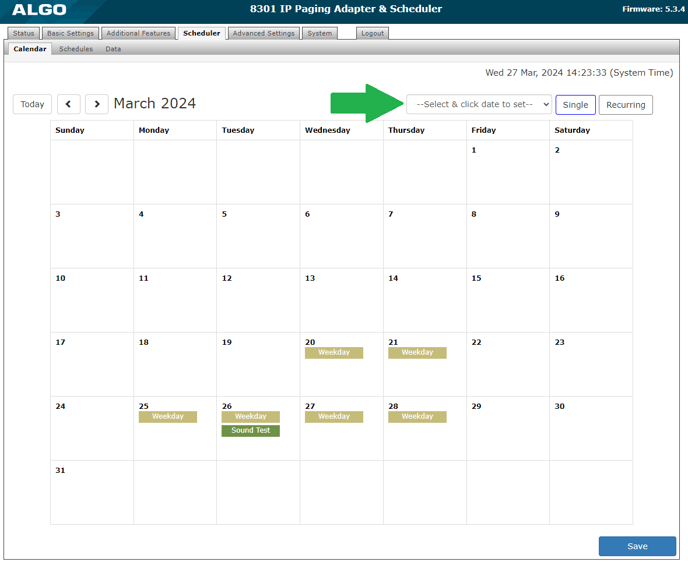Image resolution: width=688 pixels, height=569 pixels.
Task: Select the Single mode button
Action: (x=575, y=104)
